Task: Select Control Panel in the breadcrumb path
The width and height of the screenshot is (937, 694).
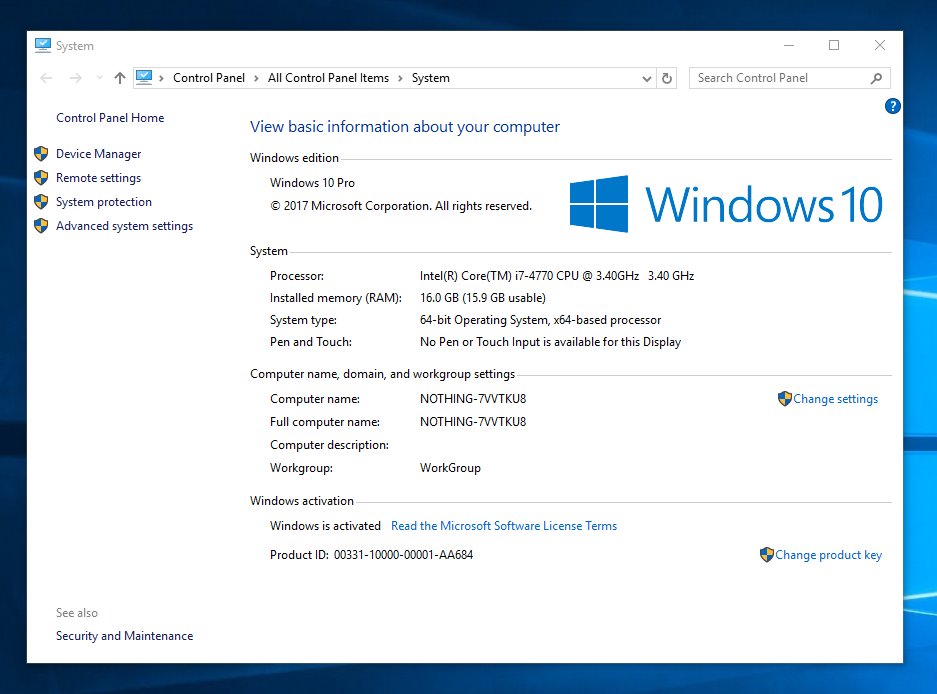Action: 208,78
